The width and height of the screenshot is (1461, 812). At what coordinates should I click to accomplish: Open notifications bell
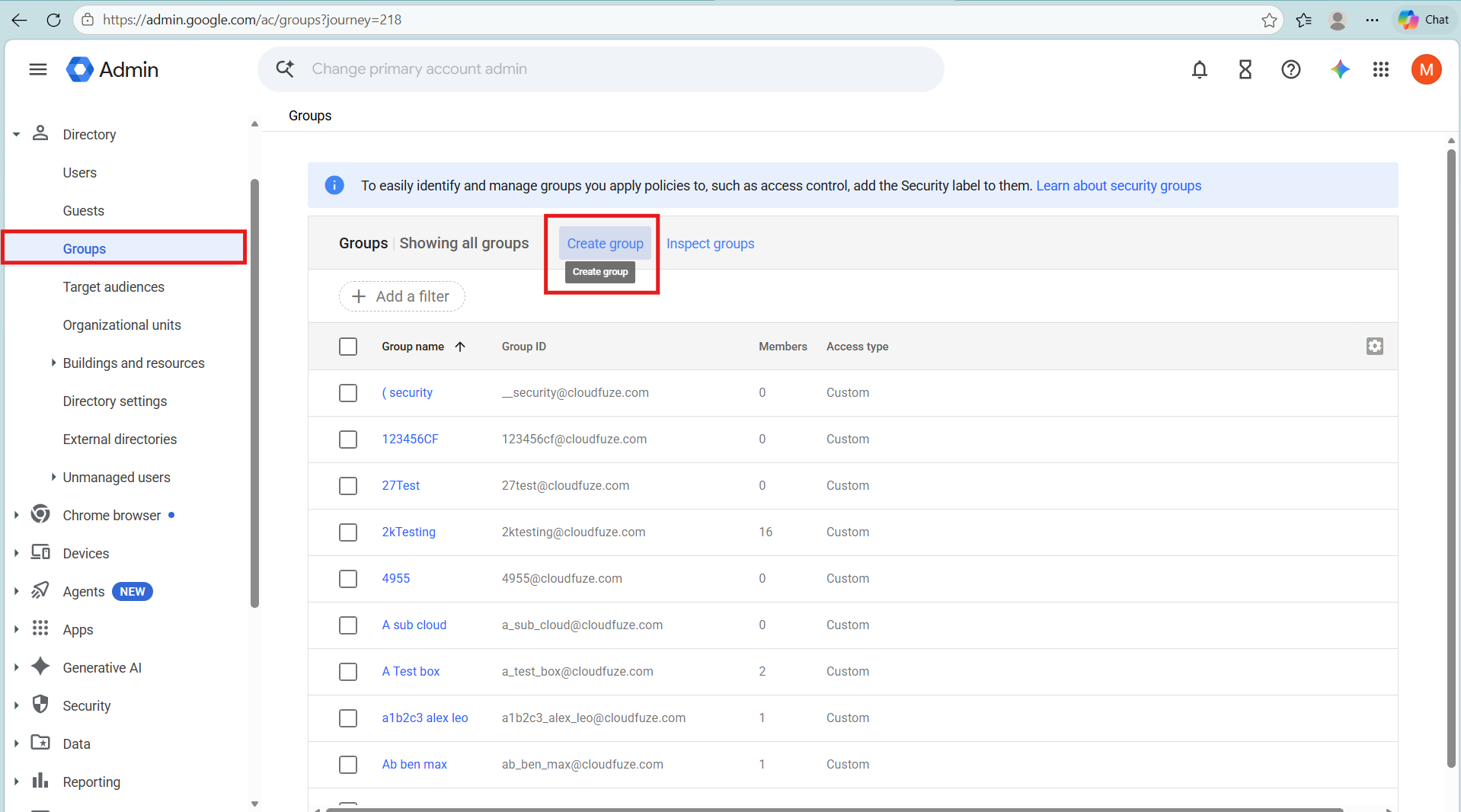[x=1200, y=69]
